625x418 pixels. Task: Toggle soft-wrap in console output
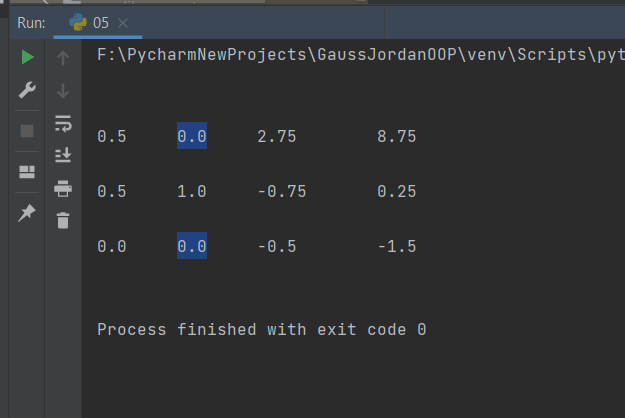(x=63, y=124)
